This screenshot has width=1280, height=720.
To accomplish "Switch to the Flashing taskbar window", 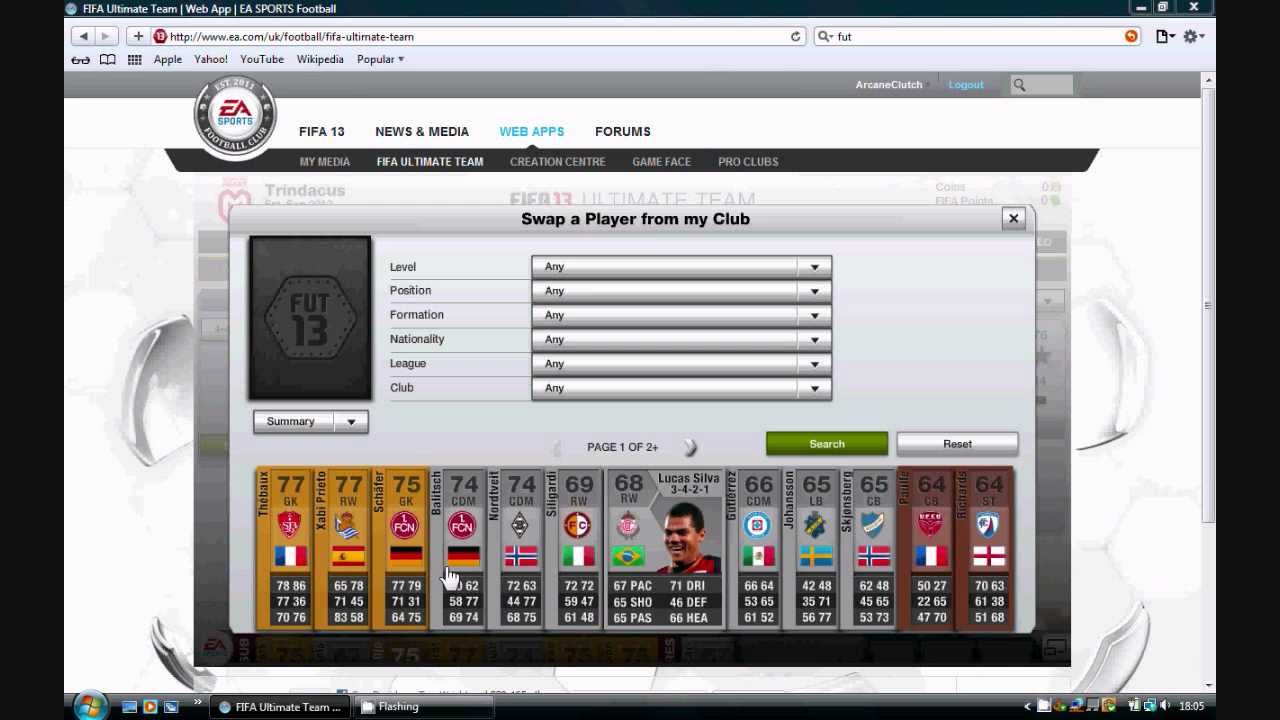I will [425, 706].
